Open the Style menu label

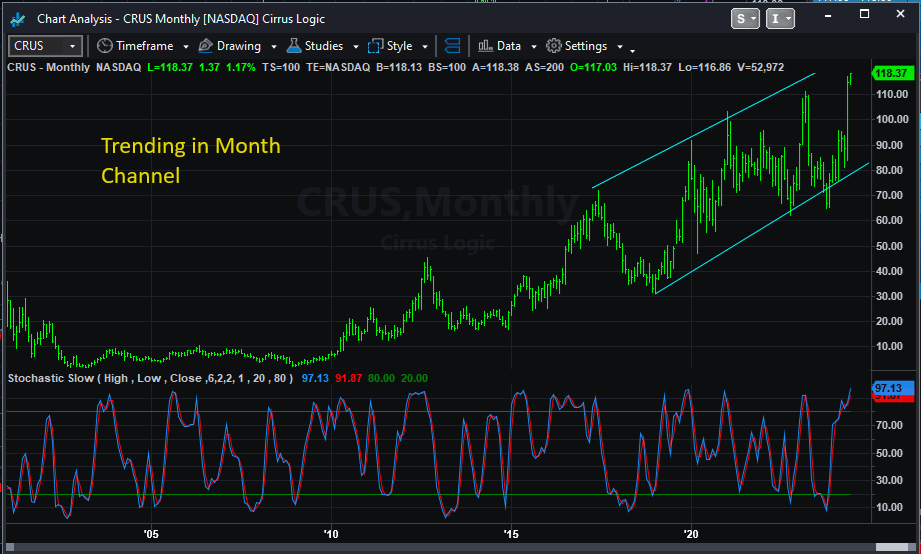pos(399,46)
